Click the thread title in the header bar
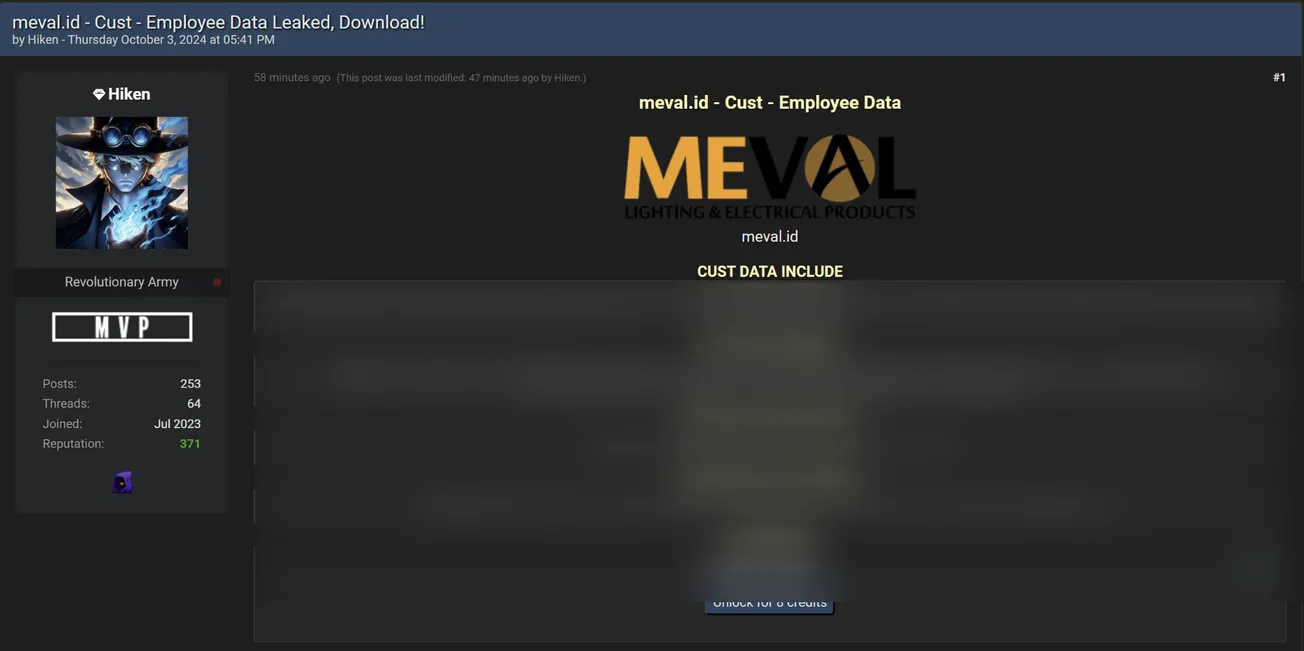Viewport: 1304px width, 651px height. [218, 22]
